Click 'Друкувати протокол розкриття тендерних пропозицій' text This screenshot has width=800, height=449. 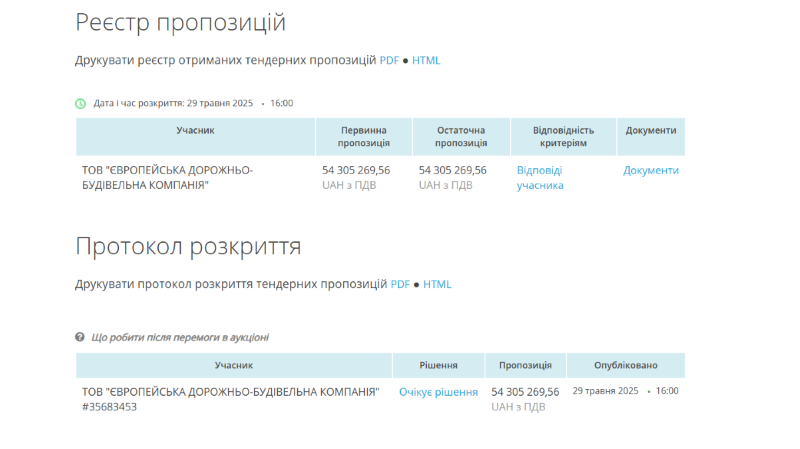[231, 284]
